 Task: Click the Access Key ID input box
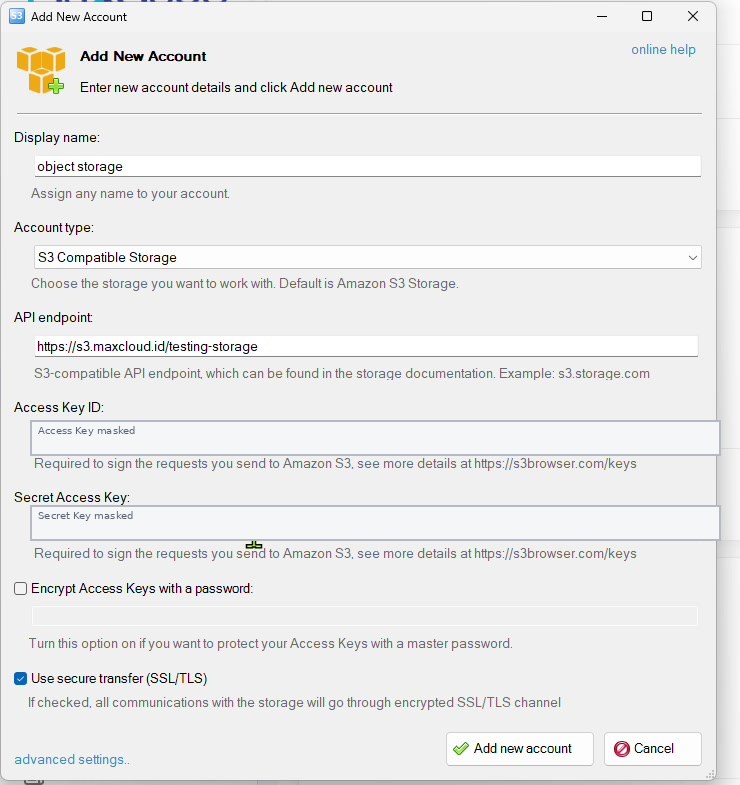[375, 438]
